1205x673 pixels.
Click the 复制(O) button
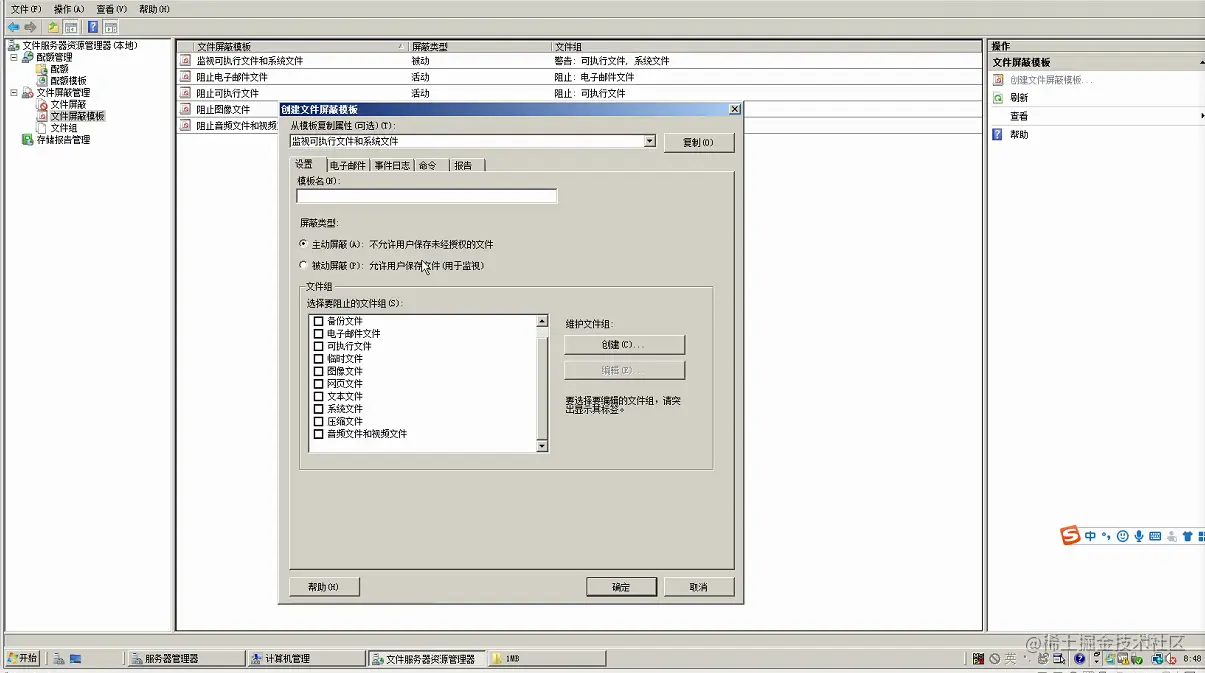tap(698, 143)
